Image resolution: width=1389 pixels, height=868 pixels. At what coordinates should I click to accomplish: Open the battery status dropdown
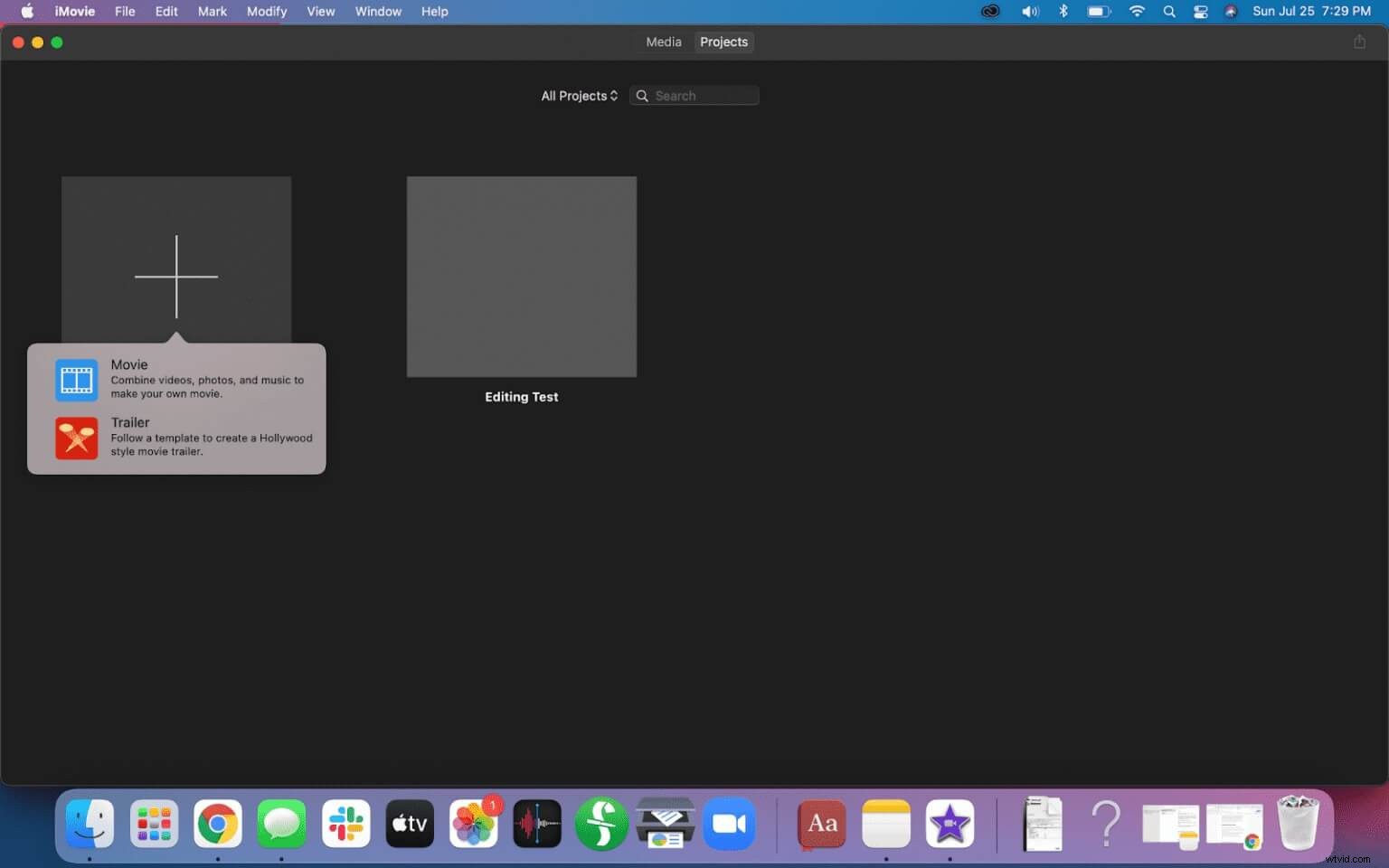point(1099,12)
